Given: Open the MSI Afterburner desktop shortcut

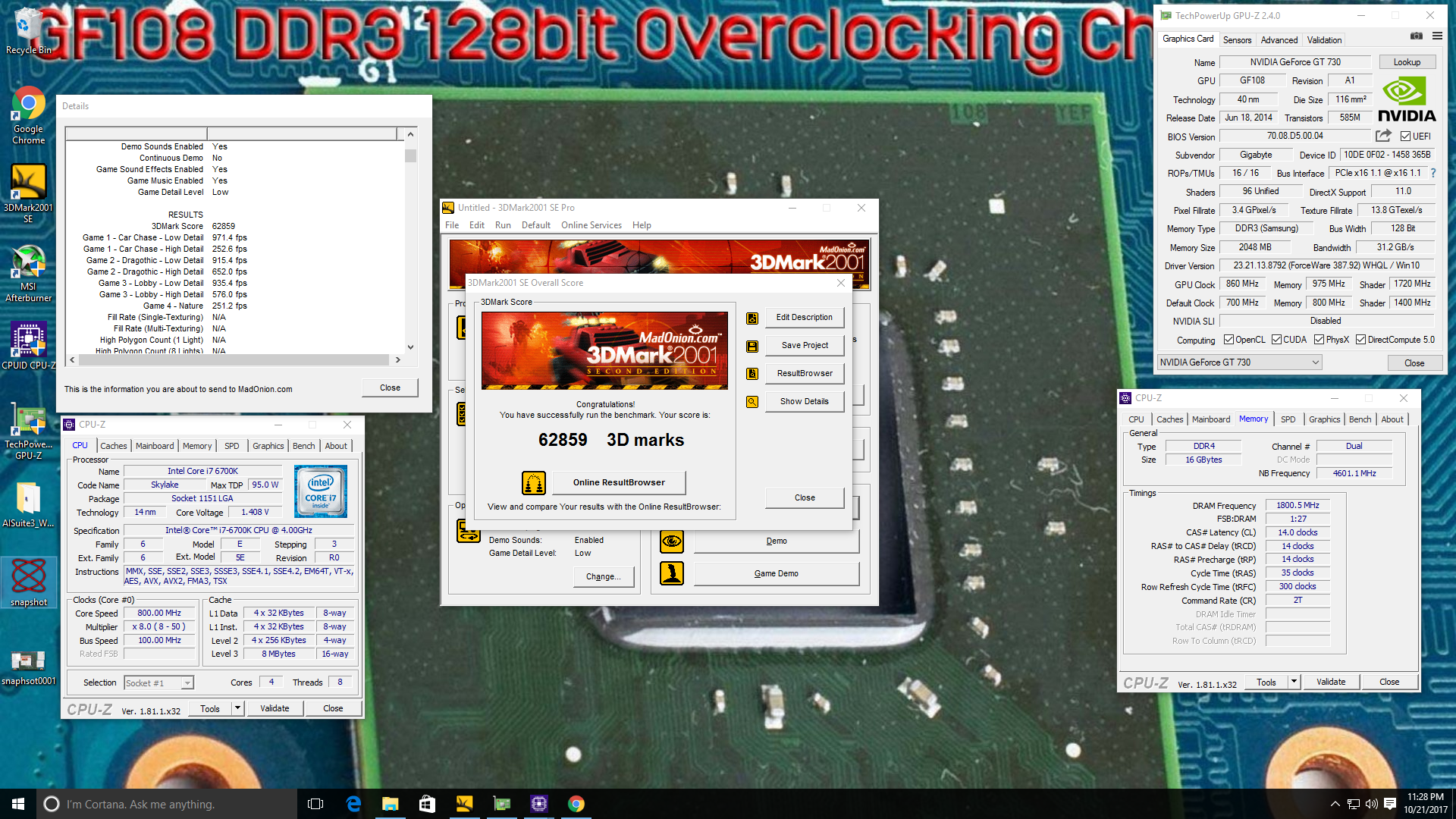Looking at the screenshot, I should 28,273.
